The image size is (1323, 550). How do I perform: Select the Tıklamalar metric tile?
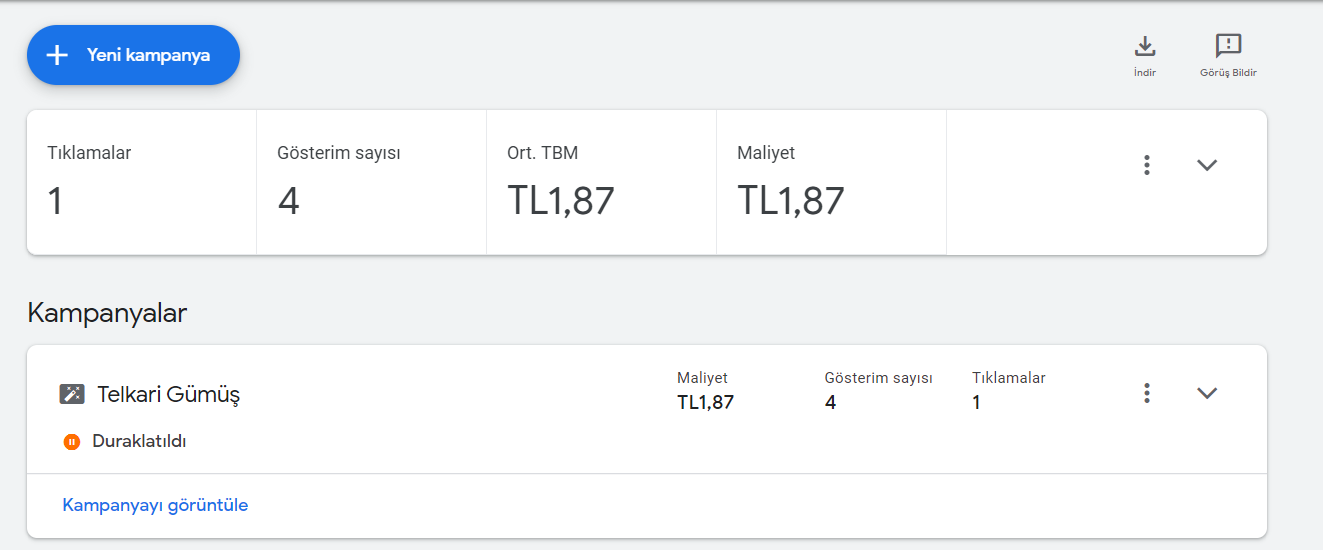click(142, 182)
